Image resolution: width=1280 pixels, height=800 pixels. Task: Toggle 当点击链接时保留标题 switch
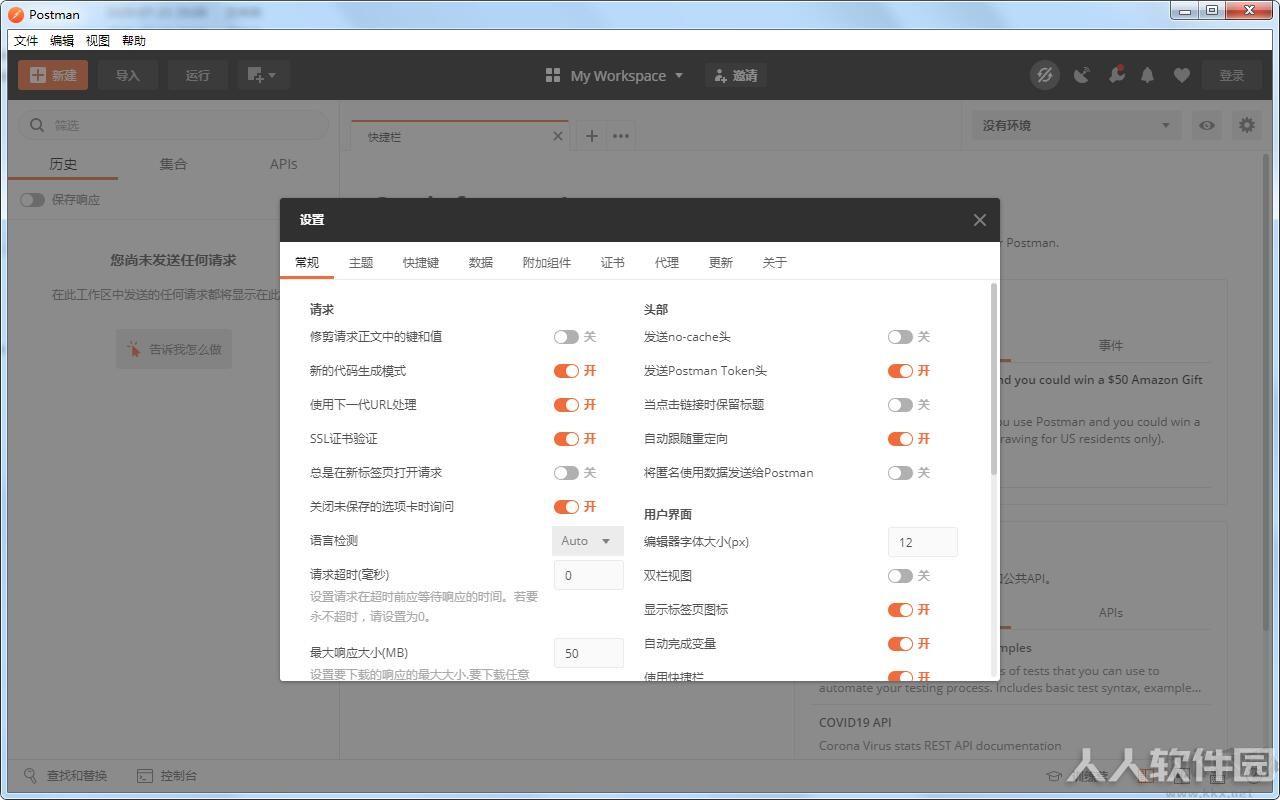900,405
